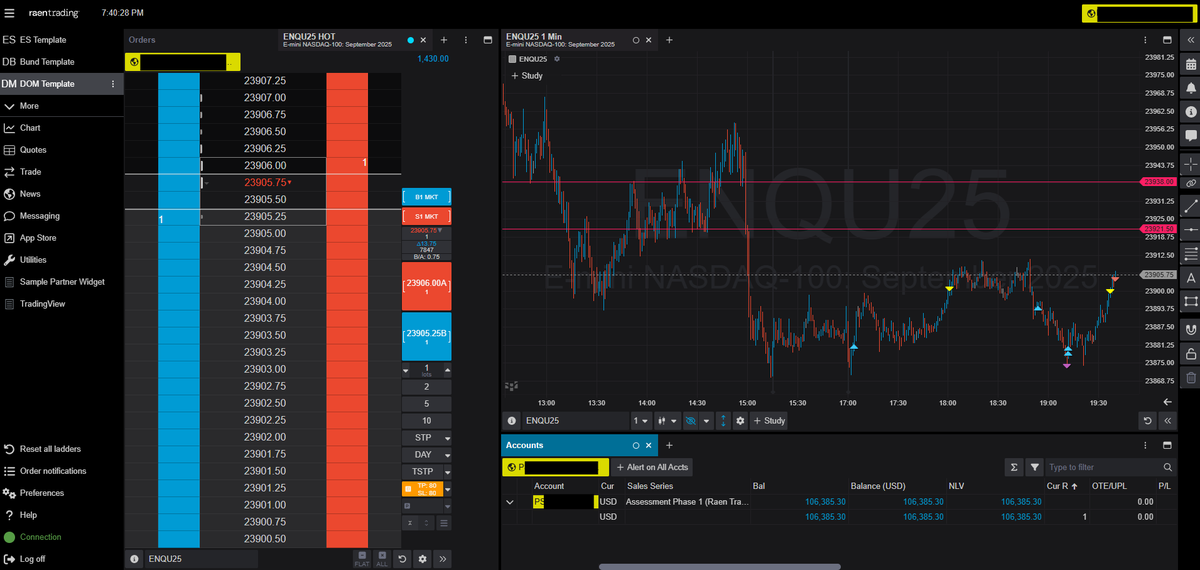Open the Help item
Screen dimensions: 1200x570
(62, 515)
